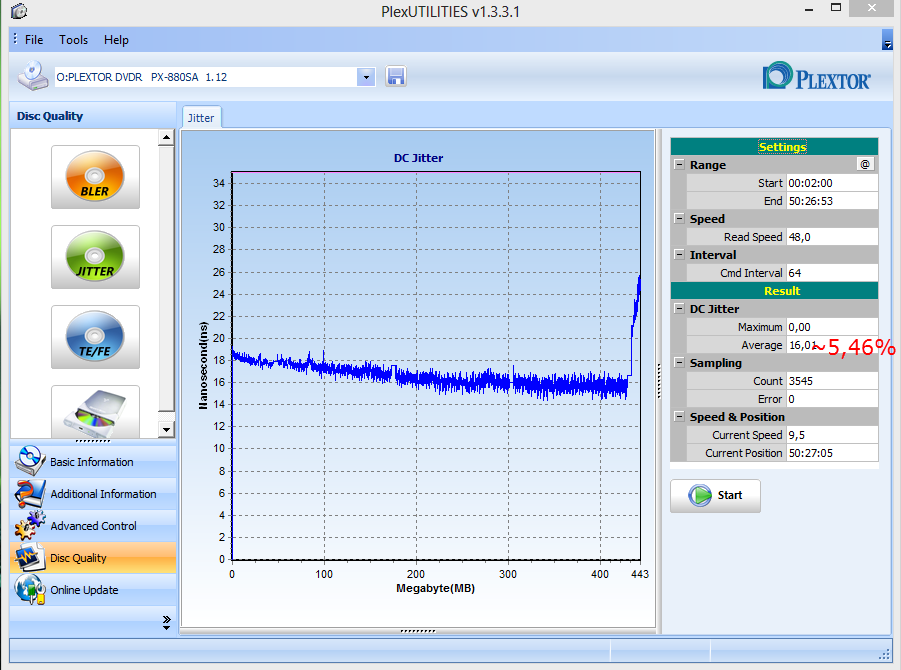Click the Current Position value 50:27:05
Screen dimensions: 901x670
click(832, 453)
